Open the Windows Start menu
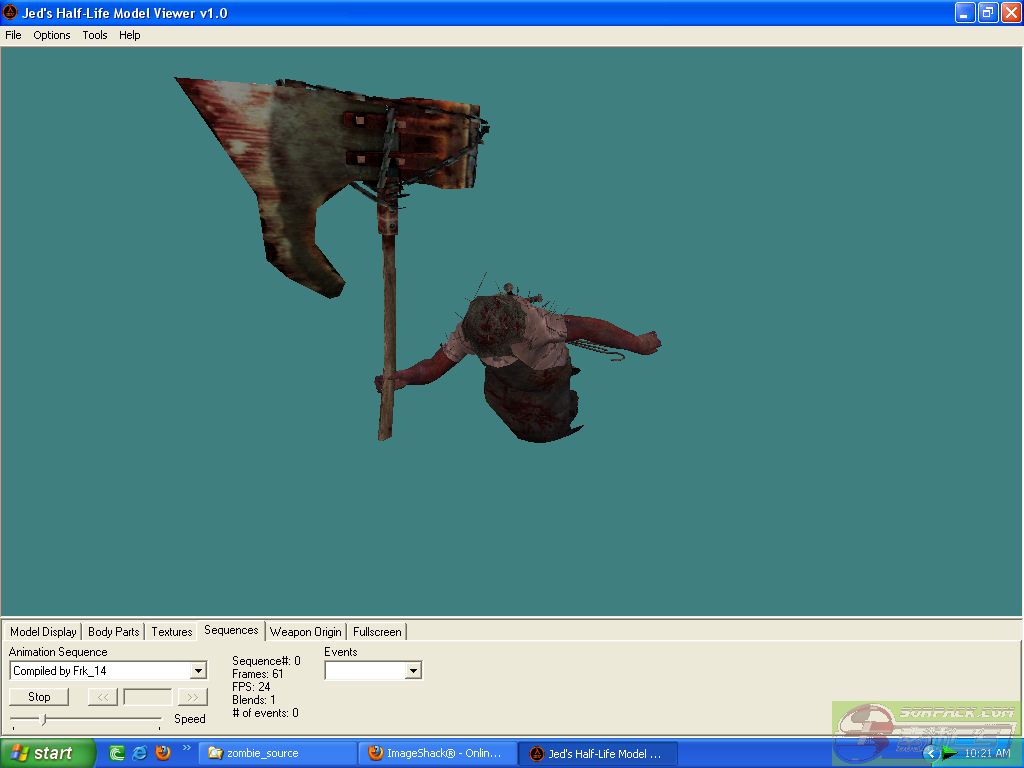The height and width of the screenshot is (768, 1024). 47,753
